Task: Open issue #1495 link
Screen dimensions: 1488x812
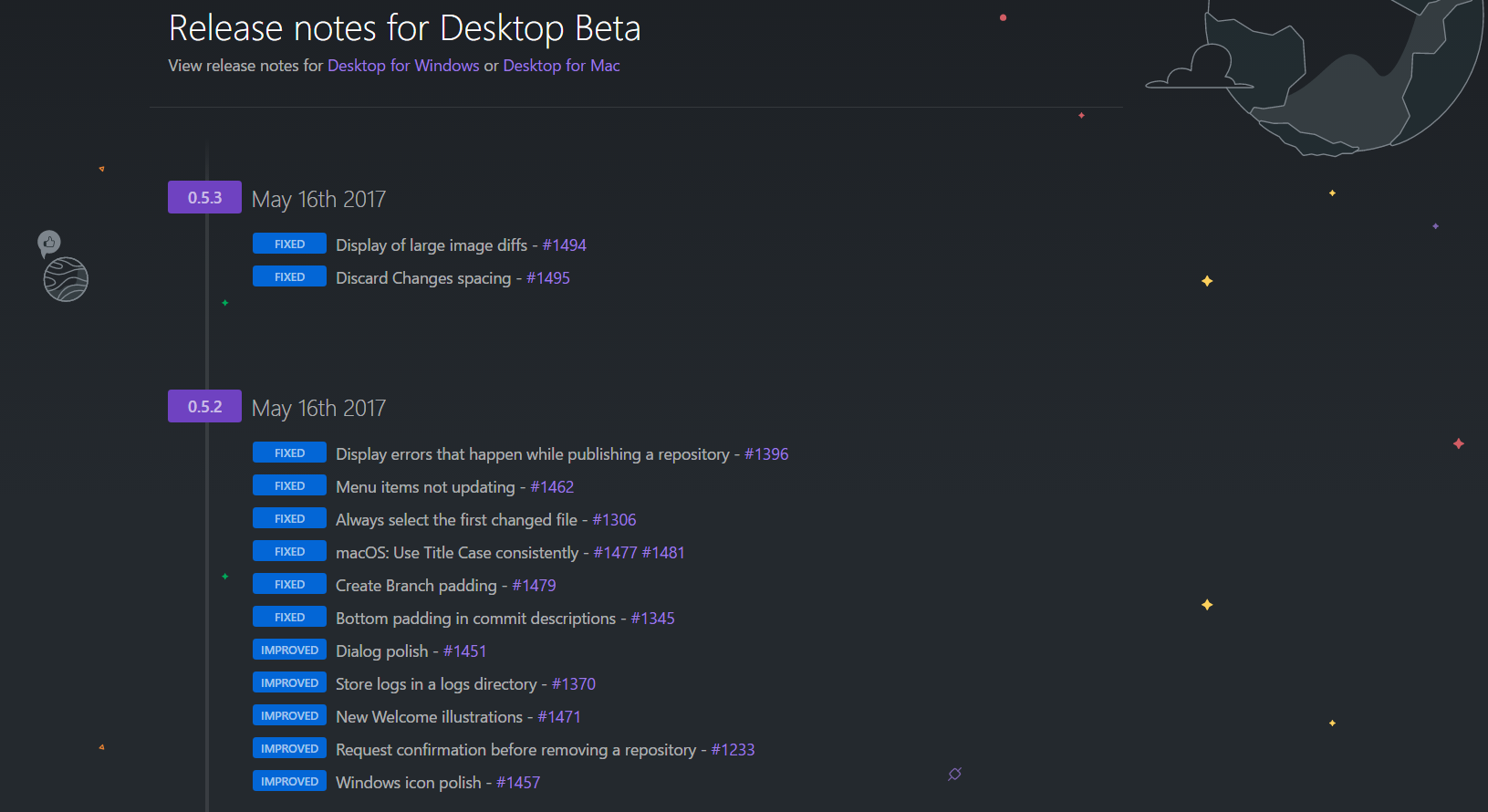Action: (547, 278)
